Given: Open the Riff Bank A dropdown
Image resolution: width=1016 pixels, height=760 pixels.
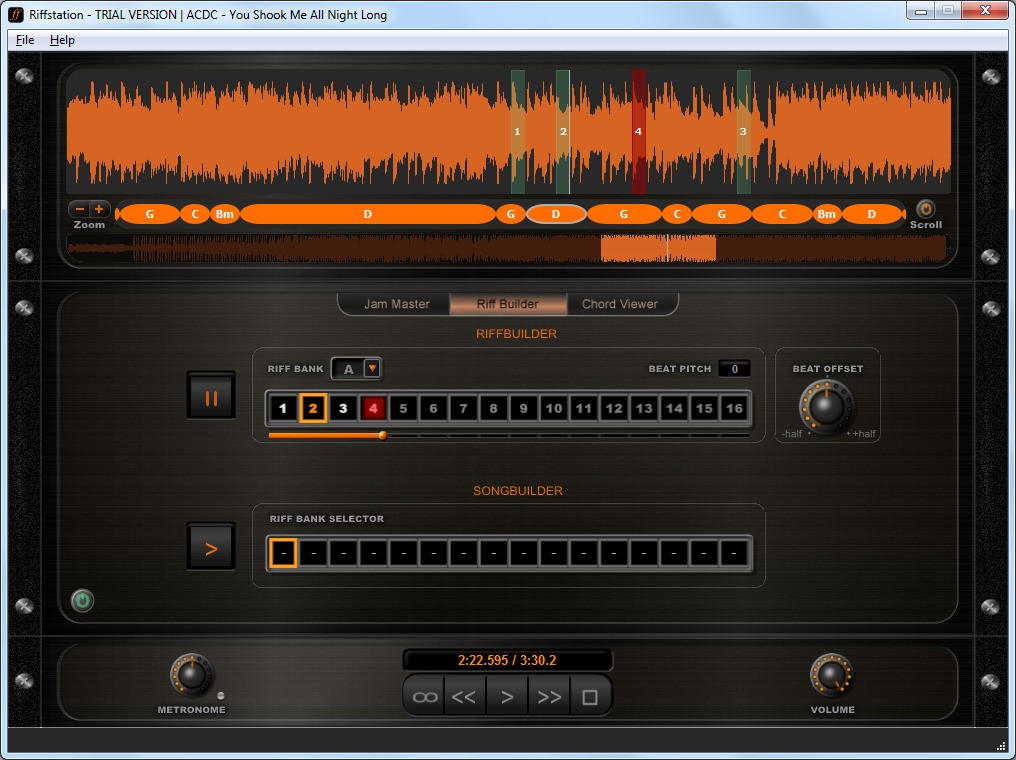Looking at the screenshot, I should (372, 368).
